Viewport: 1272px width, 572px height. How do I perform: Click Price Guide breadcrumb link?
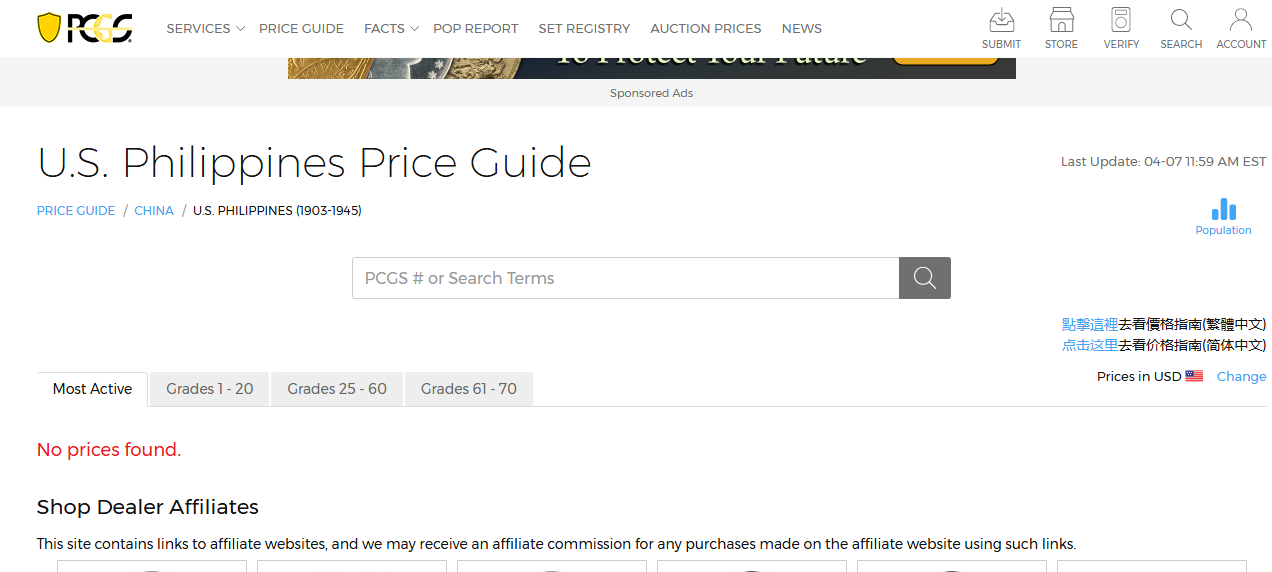pos(76,211)
